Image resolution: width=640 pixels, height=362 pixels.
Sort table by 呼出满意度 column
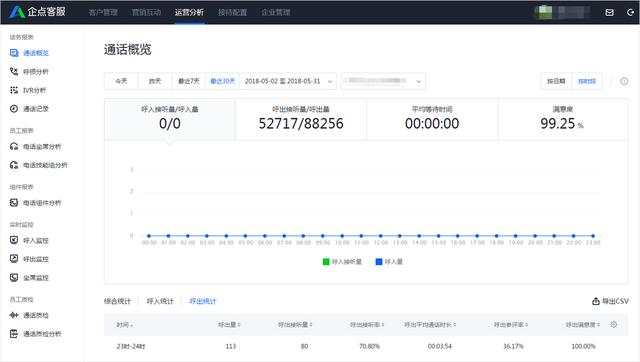click(x=583, y=325)
